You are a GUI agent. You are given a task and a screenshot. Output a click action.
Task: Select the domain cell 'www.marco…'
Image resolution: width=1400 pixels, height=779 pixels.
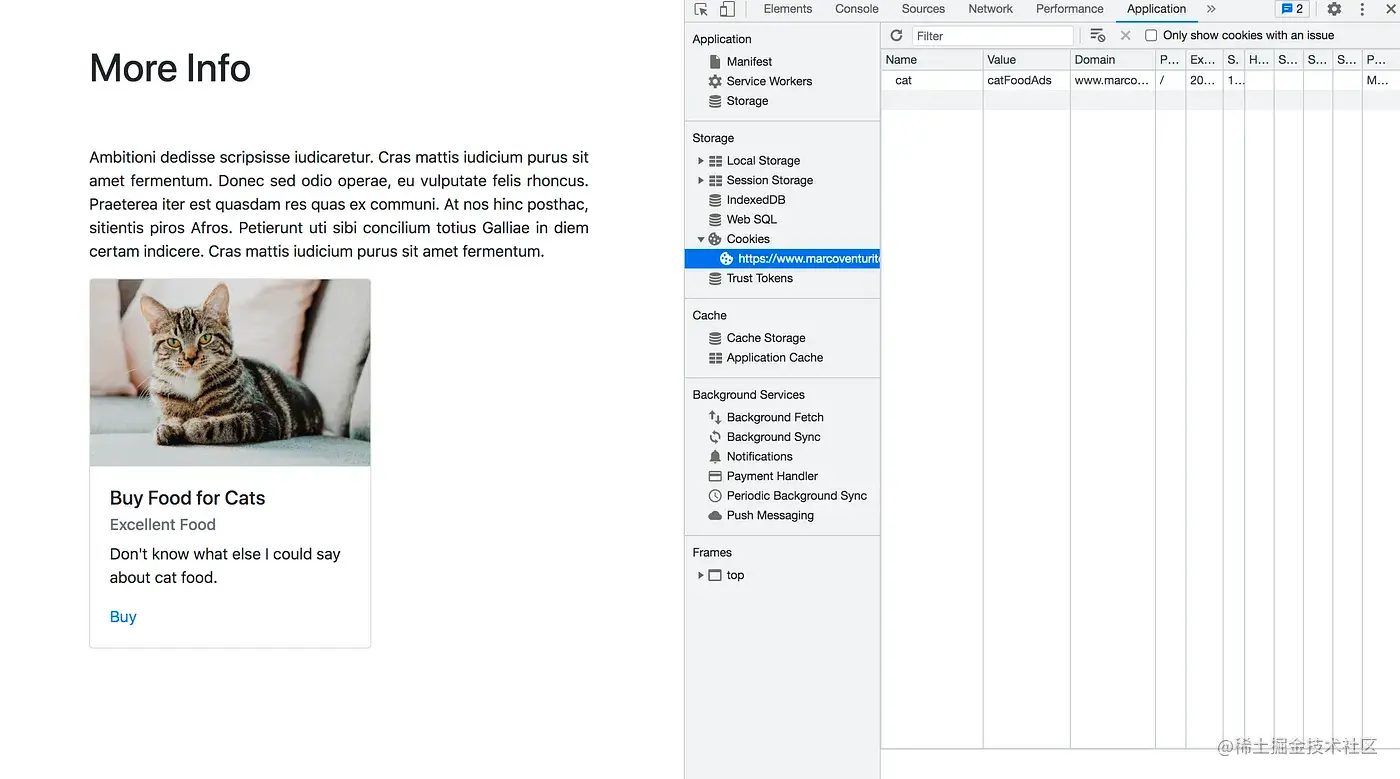click(1113, 80)
